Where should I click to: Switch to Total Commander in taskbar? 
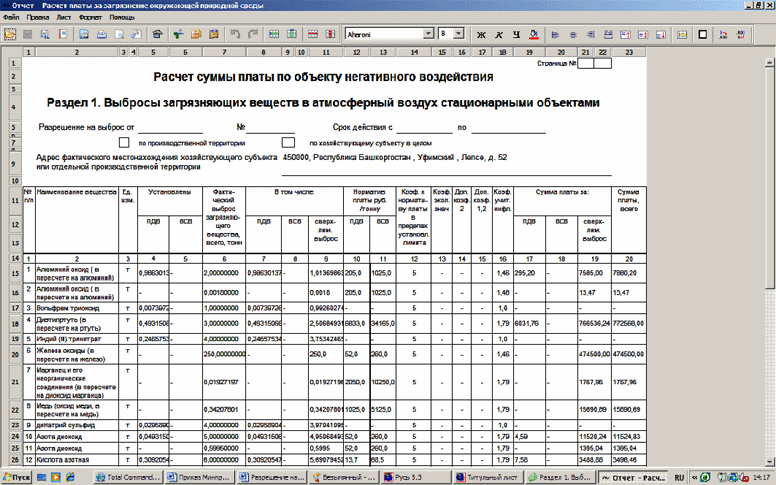coord(128,478)
